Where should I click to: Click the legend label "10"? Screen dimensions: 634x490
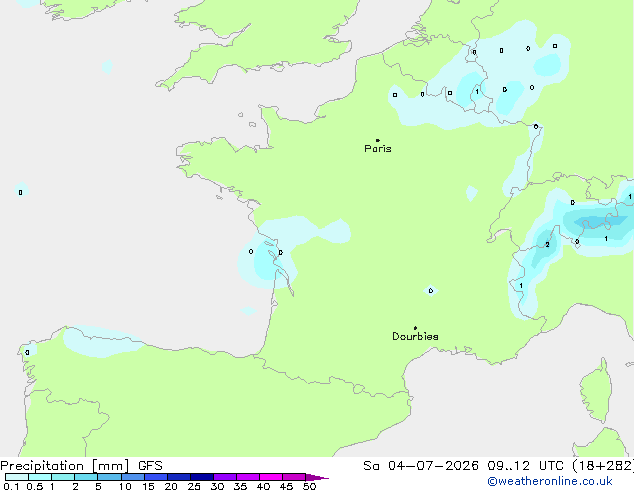click(x=125, y=486)
